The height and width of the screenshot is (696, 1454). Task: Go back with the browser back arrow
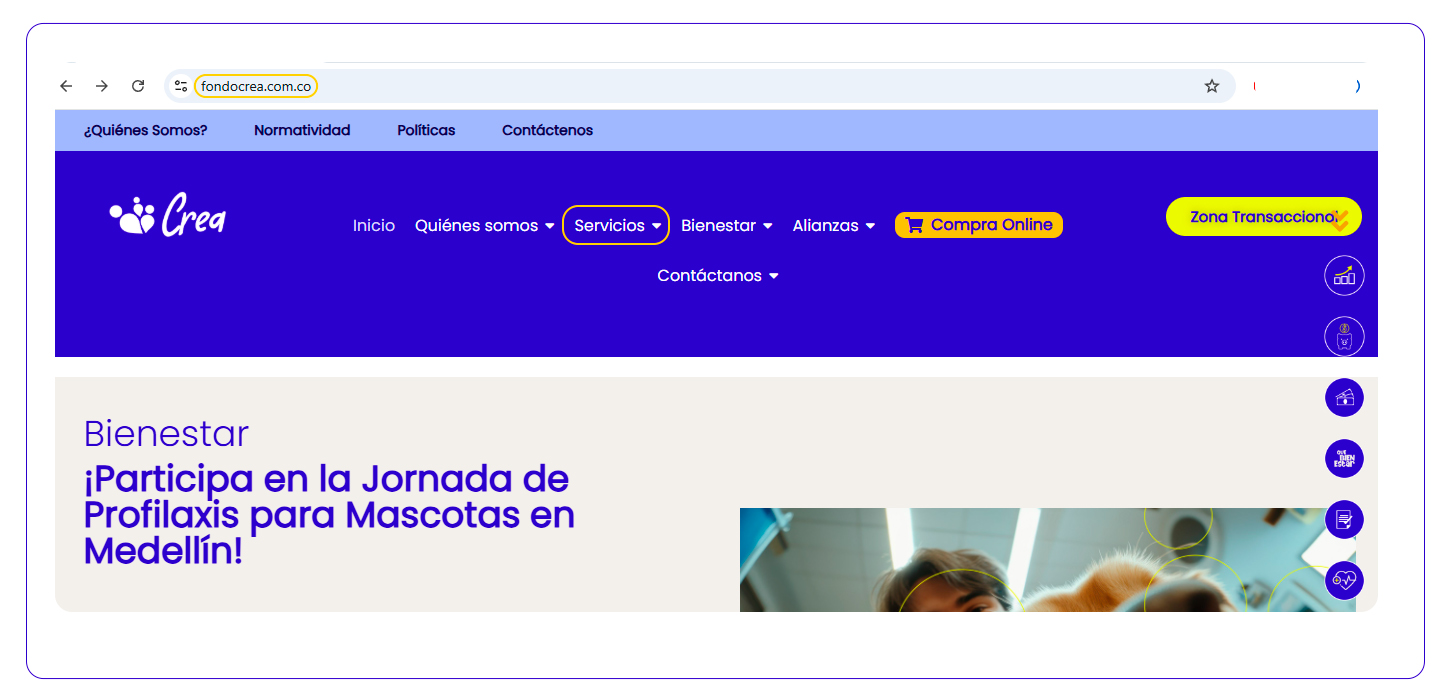click(66, 86)
